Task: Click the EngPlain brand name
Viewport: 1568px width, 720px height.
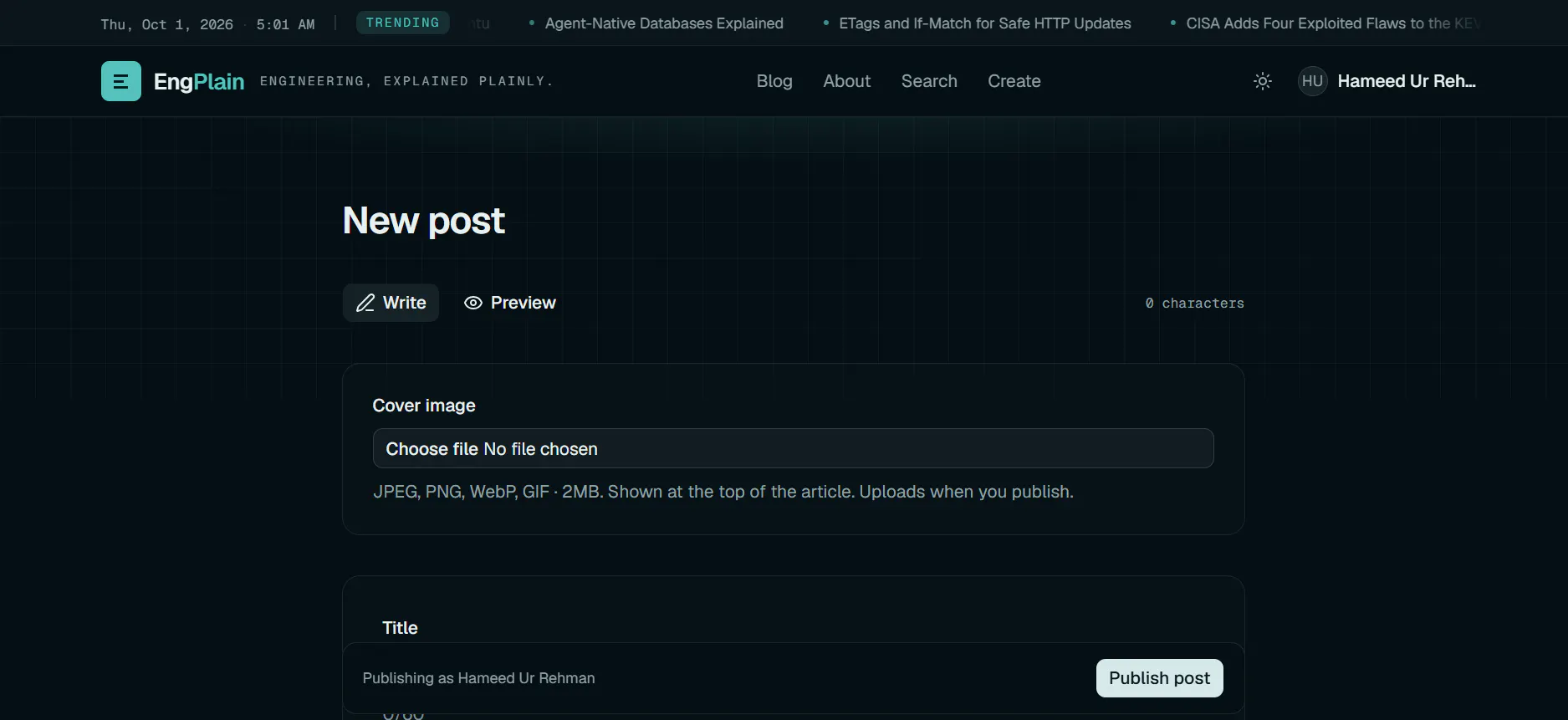Action: click(x=199, y=81)
